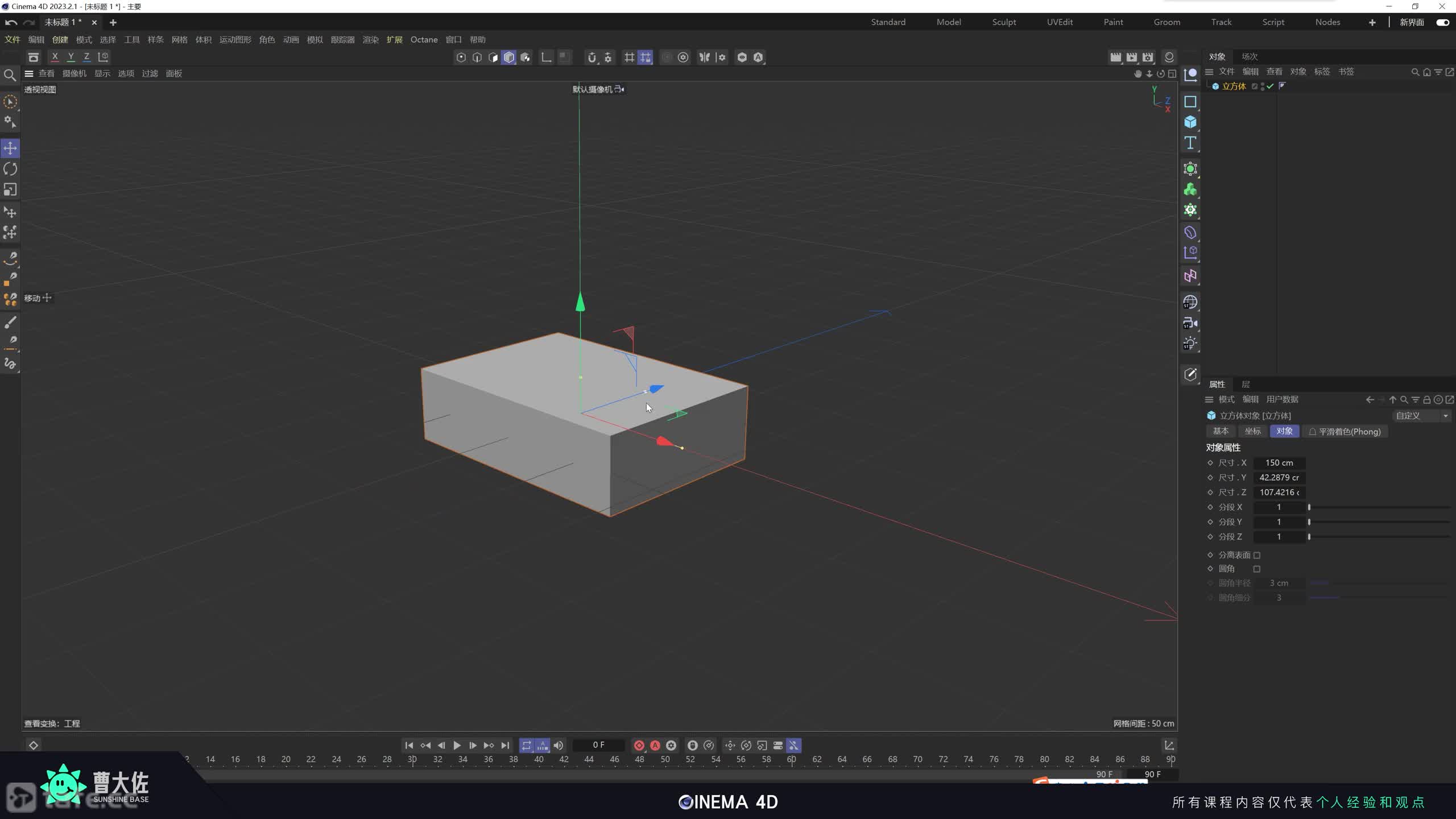Click the 分段 X slider
This screenshot has width=1456, height=819.
1379,507
